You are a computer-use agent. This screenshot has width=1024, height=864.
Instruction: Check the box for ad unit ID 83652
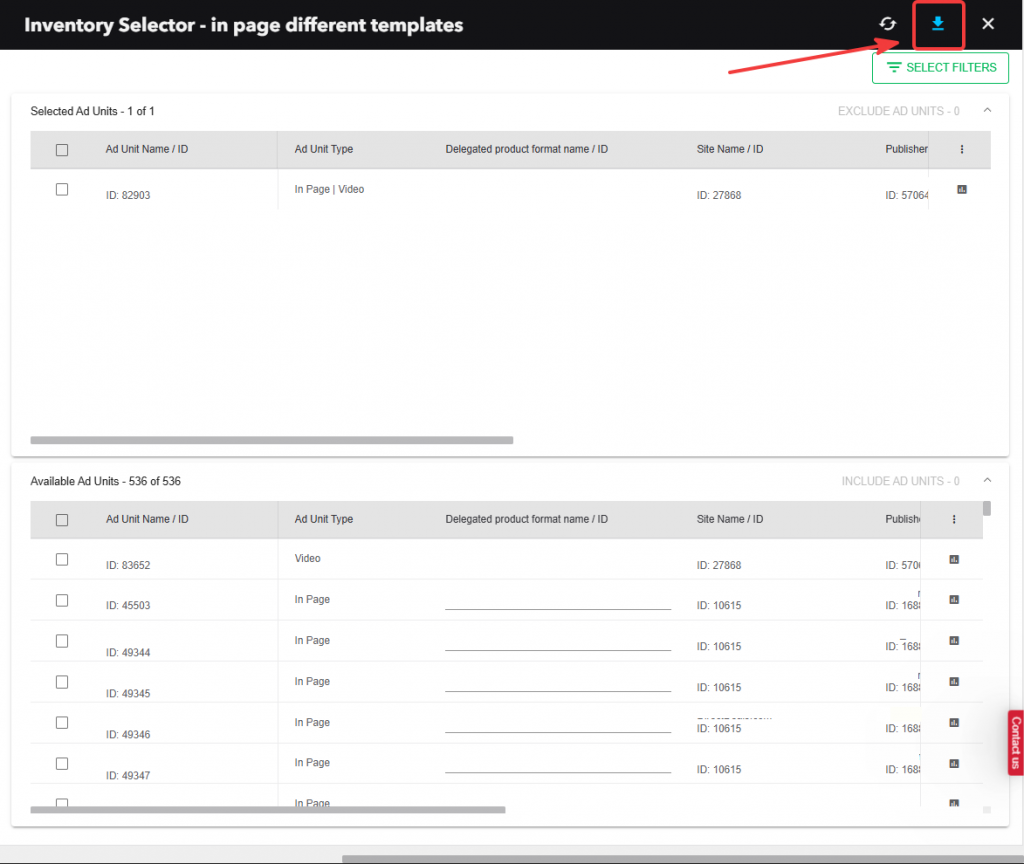[62, 560]
